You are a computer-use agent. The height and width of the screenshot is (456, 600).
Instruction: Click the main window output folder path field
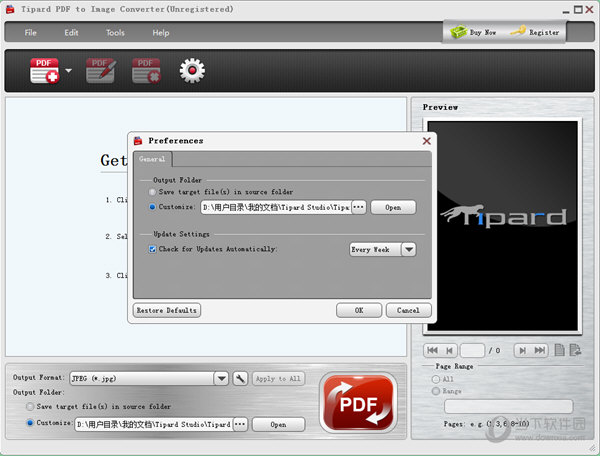[x=154, y=425]
